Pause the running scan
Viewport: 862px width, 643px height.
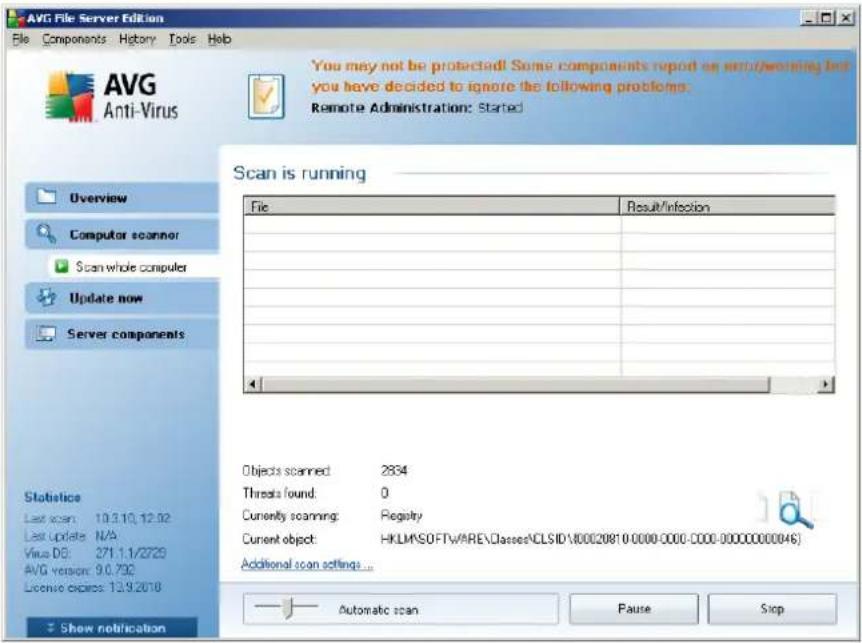634,608
